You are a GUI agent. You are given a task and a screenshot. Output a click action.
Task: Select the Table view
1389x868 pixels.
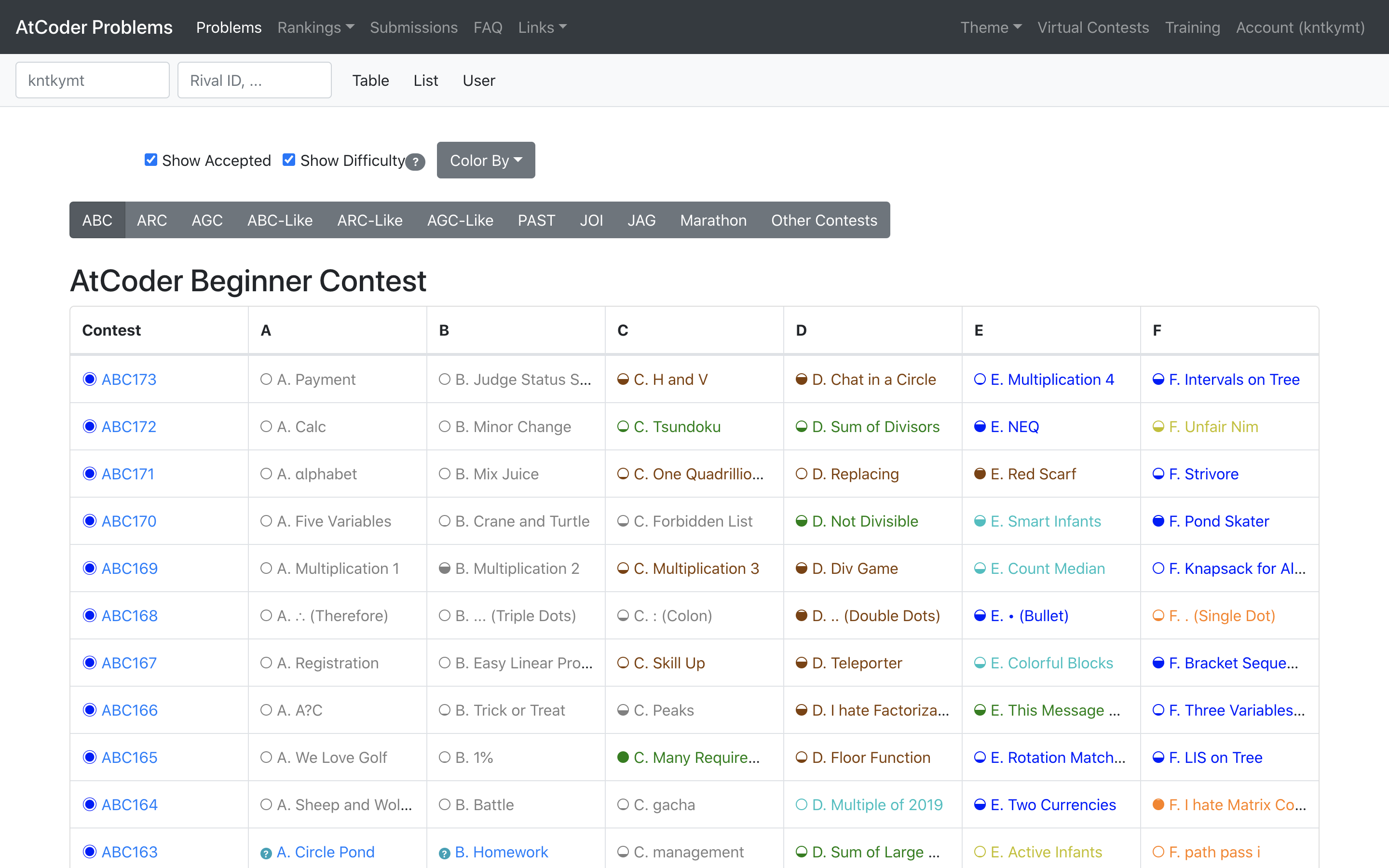(x=370, y=81)
